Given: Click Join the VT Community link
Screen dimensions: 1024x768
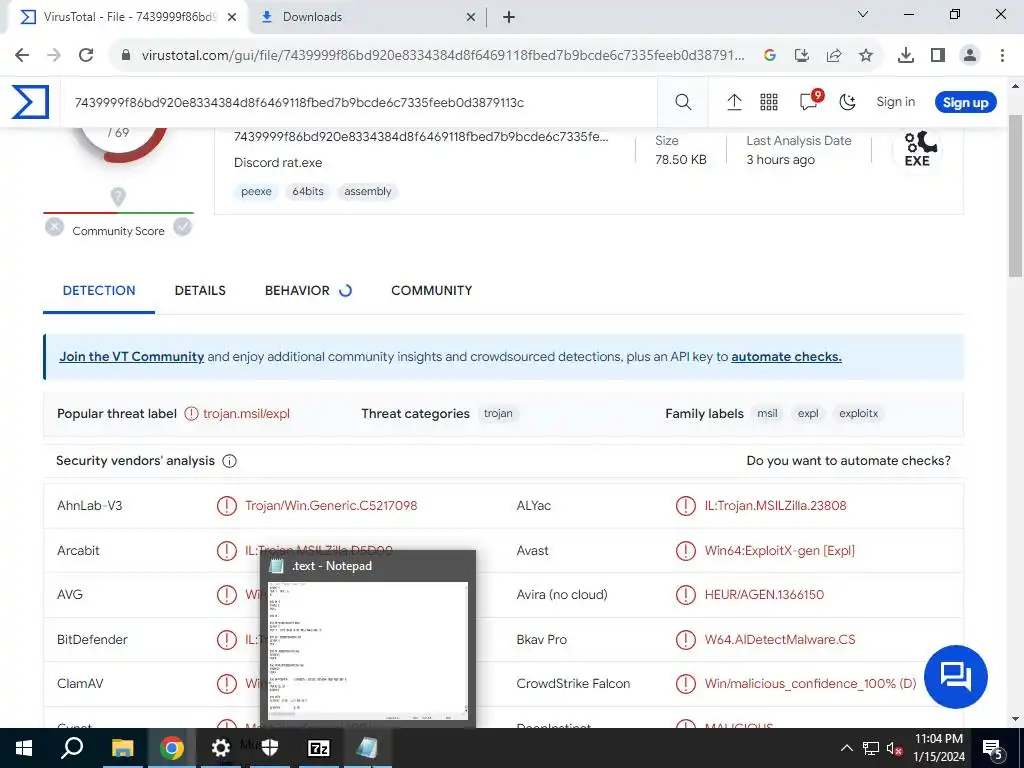Looking at the screenshot, I should click(x=131, y=357).
